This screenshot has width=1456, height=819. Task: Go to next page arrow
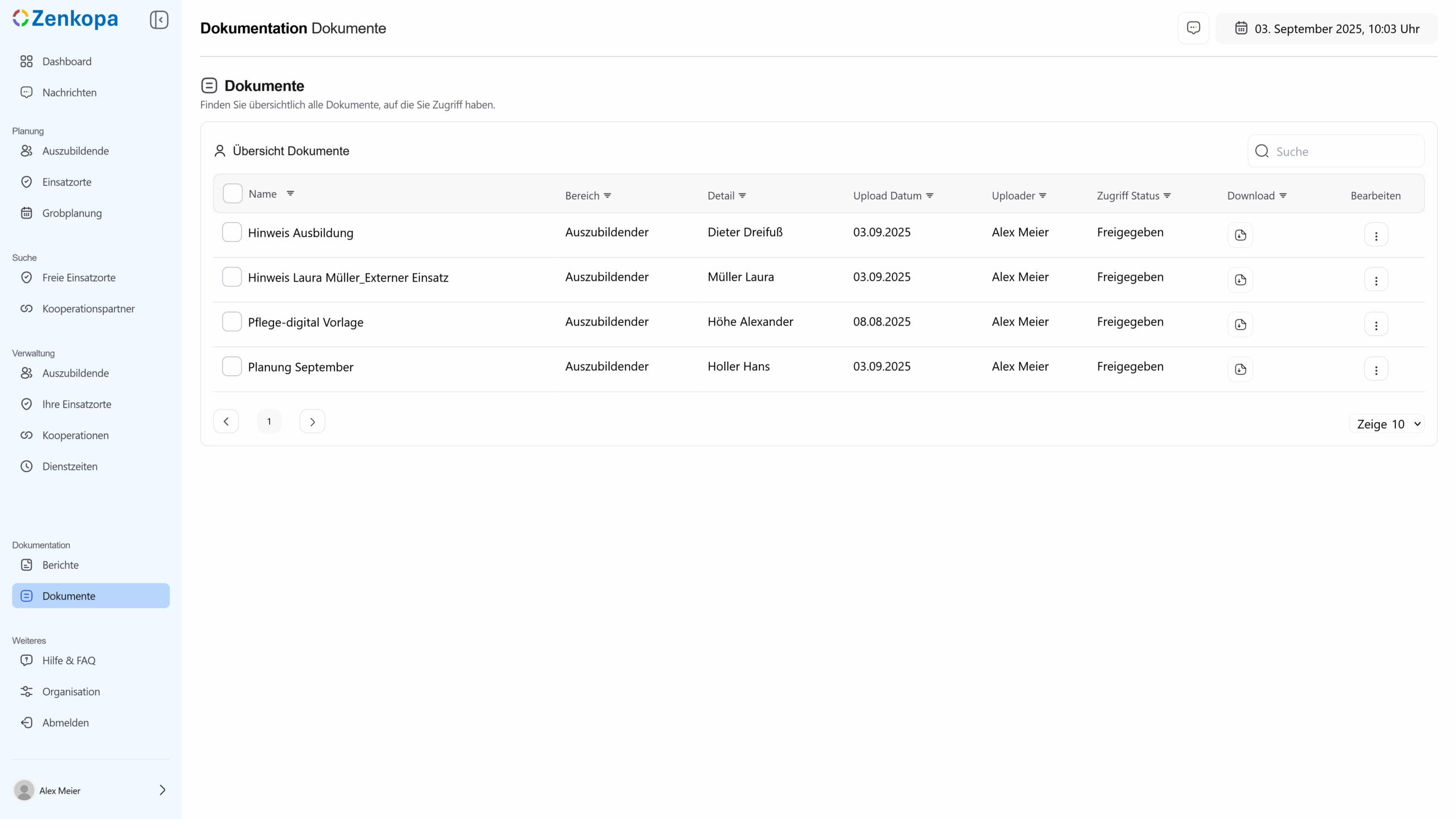[312, 421]
